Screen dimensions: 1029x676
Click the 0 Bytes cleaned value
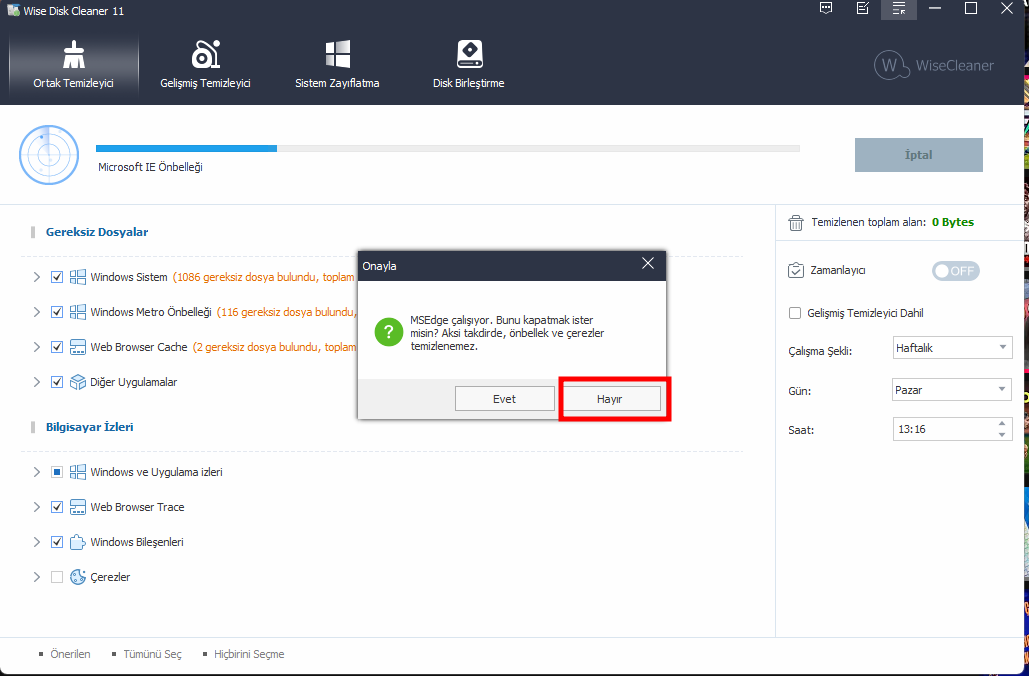pyautogui.click(x=953, y=222)
